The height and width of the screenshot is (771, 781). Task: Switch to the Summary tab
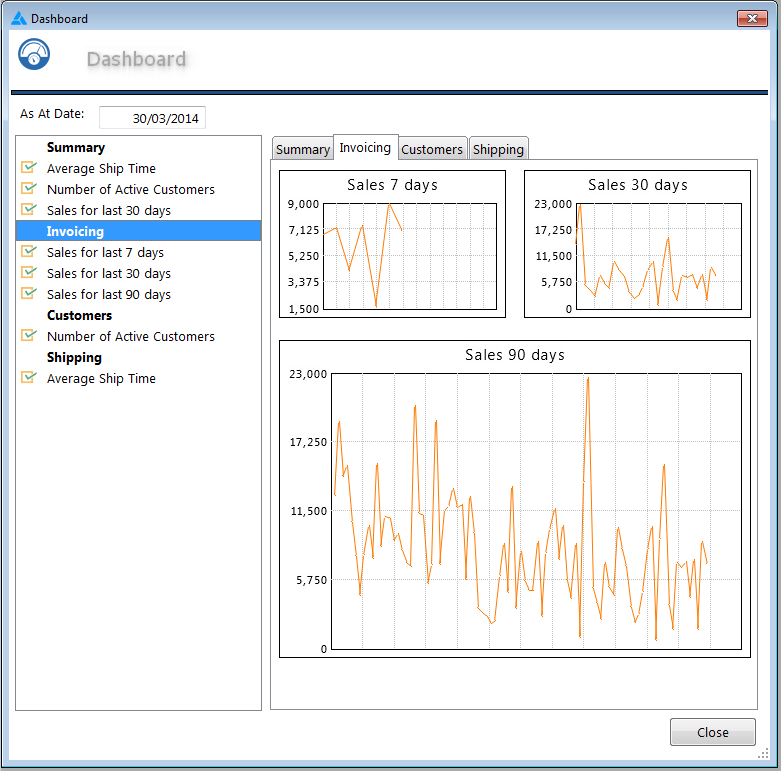[x=302, y=149]
